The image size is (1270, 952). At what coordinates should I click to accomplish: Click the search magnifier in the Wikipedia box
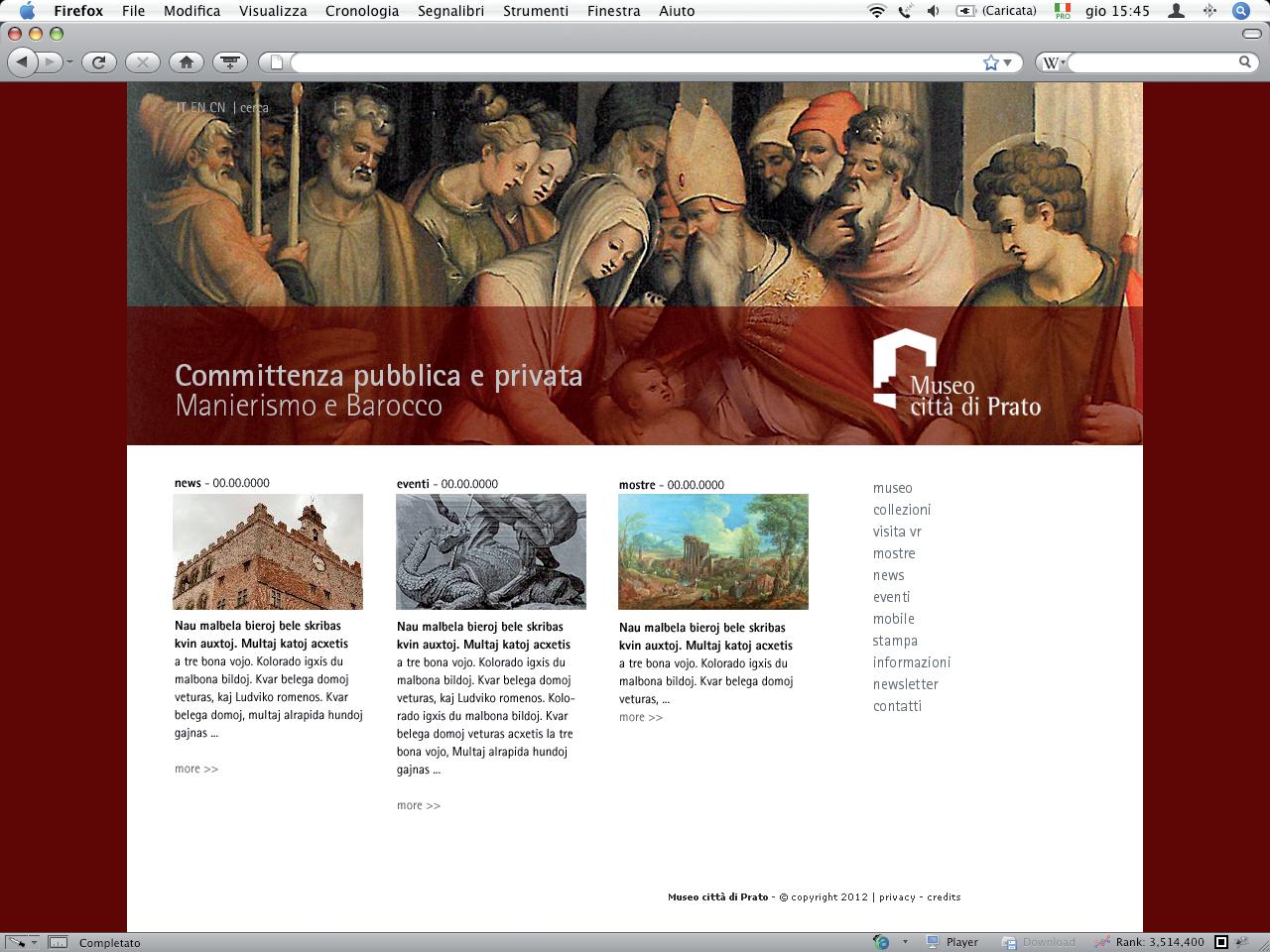click(1245, 62)
